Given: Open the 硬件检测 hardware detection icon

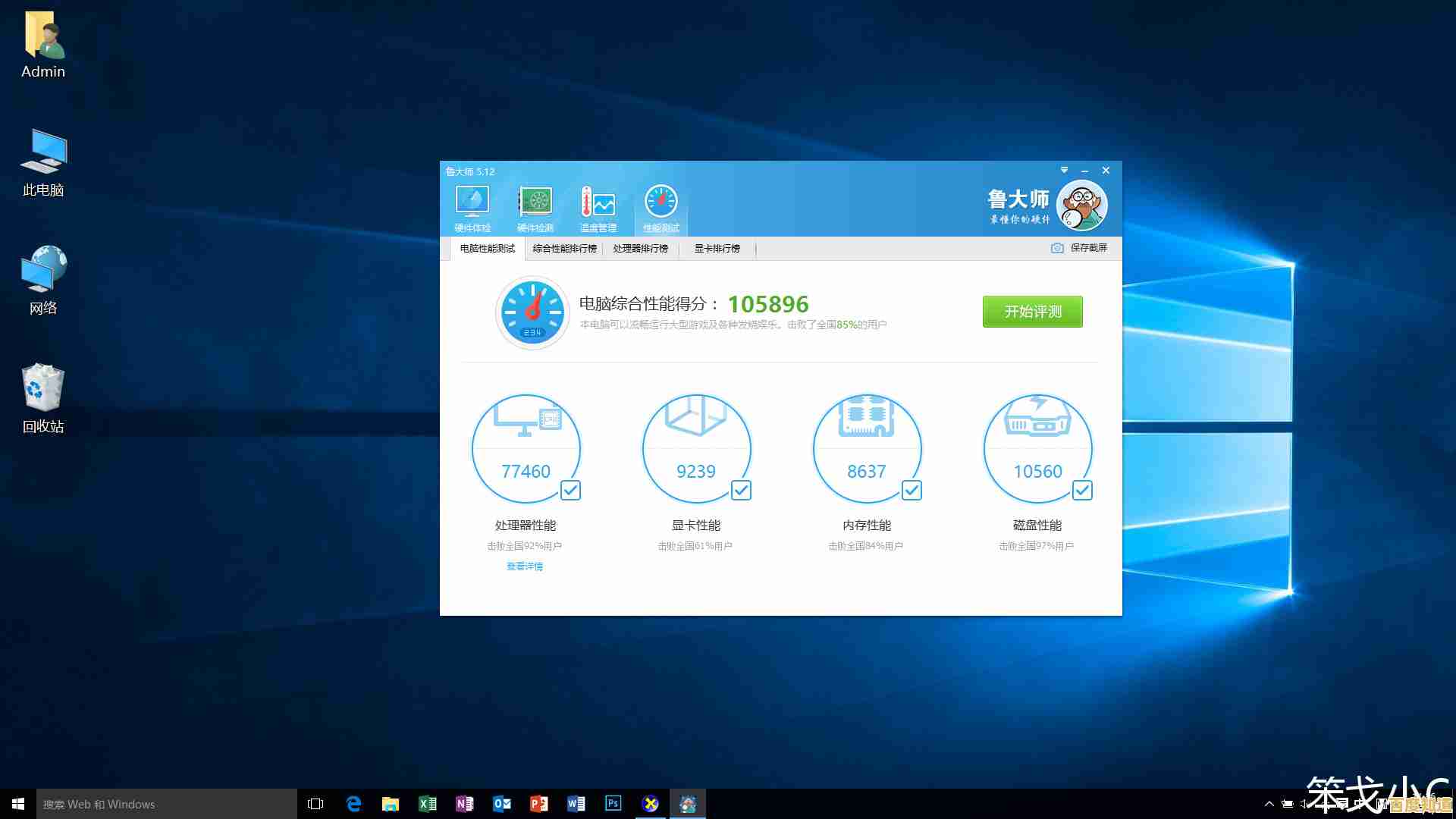Looking at the screenshot, I should click(535, 207).
